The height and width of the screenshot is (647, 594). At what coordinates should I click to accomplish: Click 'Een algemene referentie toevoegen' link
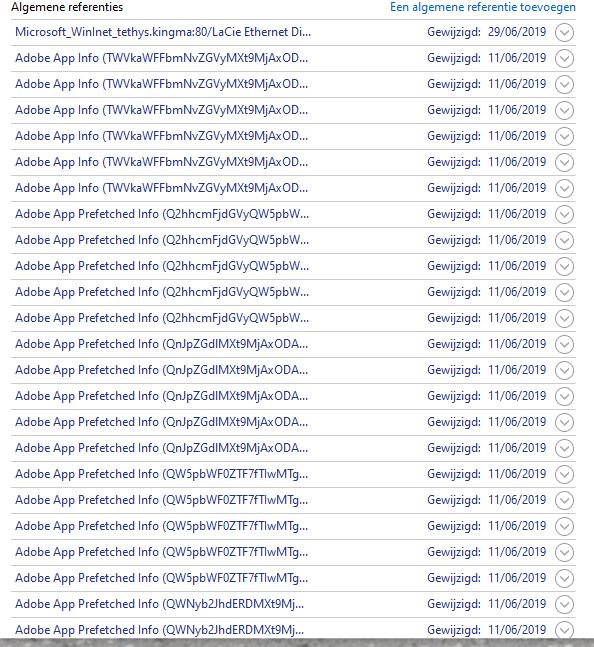(x=483, y=7)
